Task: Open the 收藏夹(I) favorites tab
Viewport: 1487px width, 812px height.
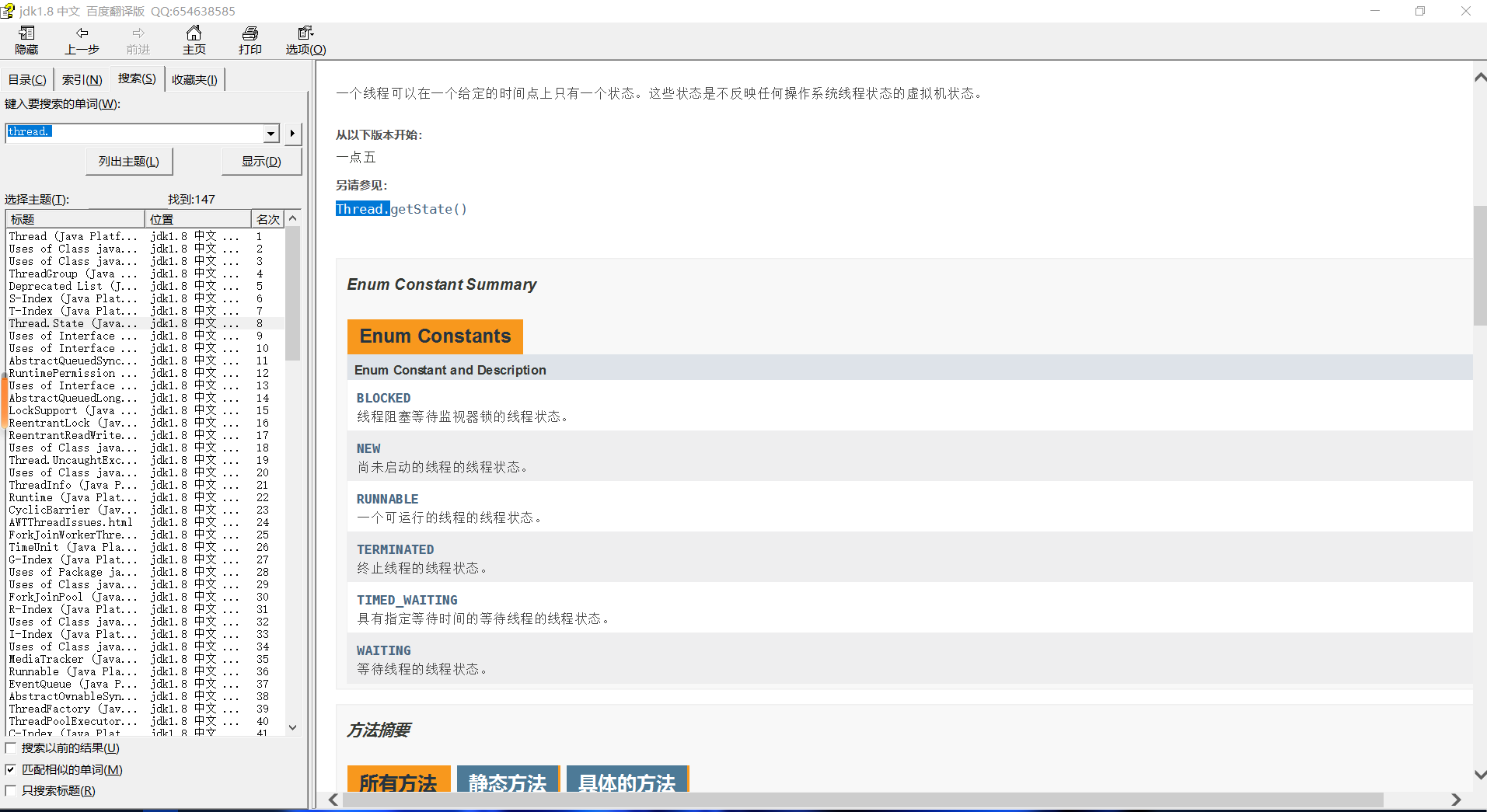Action: tap(194, 79)
